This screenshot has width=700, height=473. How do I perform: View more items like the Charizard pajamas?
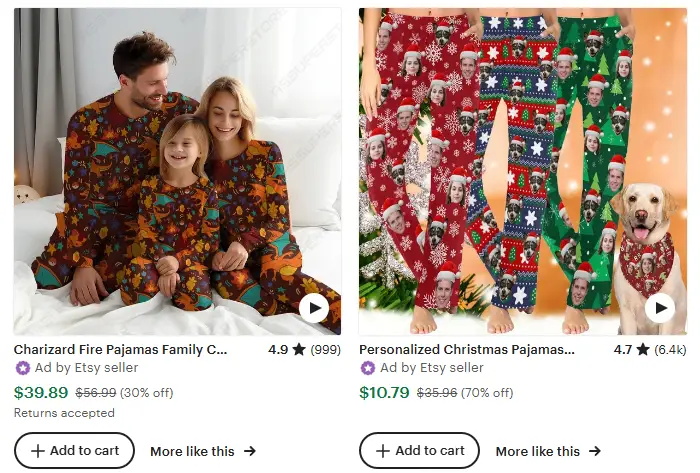193,451
